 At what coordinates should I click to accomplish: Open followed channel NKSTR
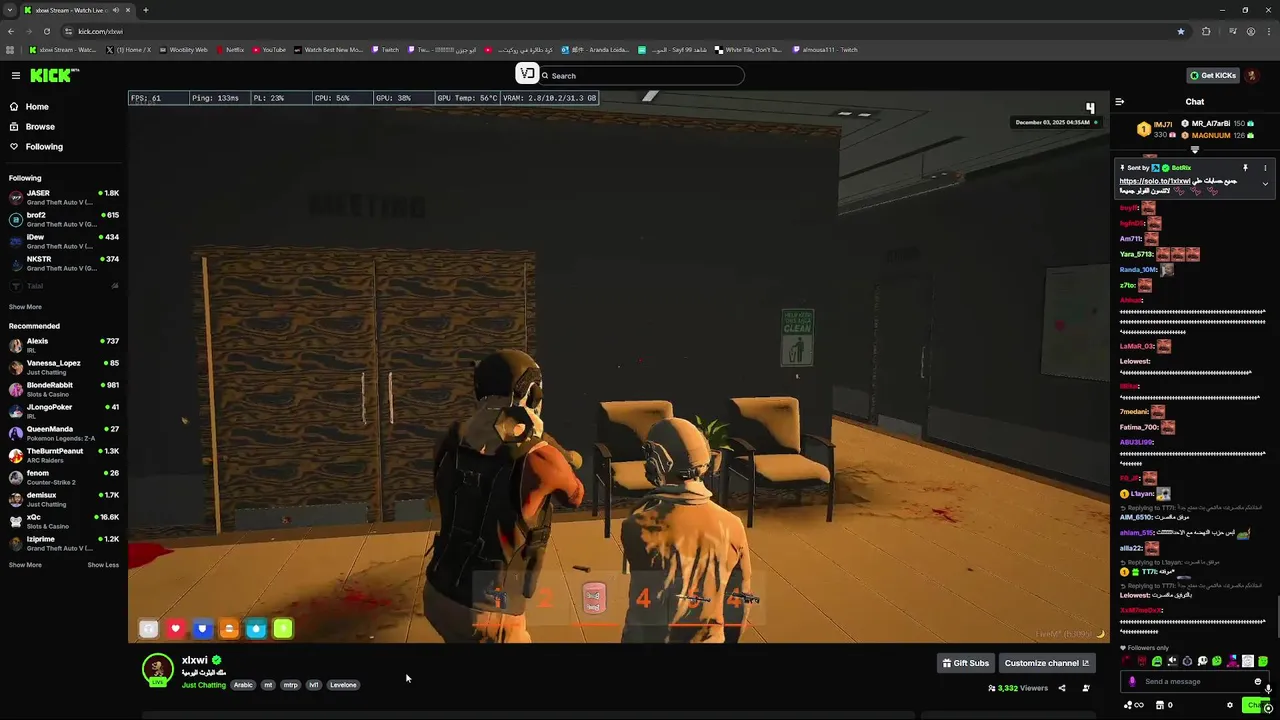point(64,263)
